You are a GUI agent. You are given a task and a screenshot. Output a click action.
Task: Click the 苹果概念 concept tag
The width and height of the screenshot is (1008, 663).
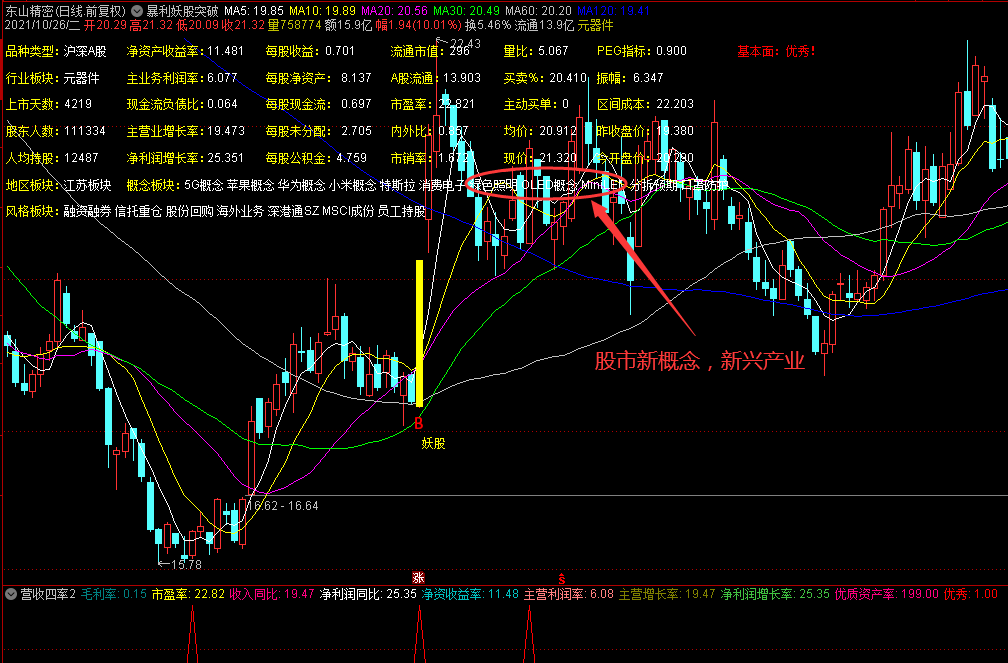[x=251, y=185]
